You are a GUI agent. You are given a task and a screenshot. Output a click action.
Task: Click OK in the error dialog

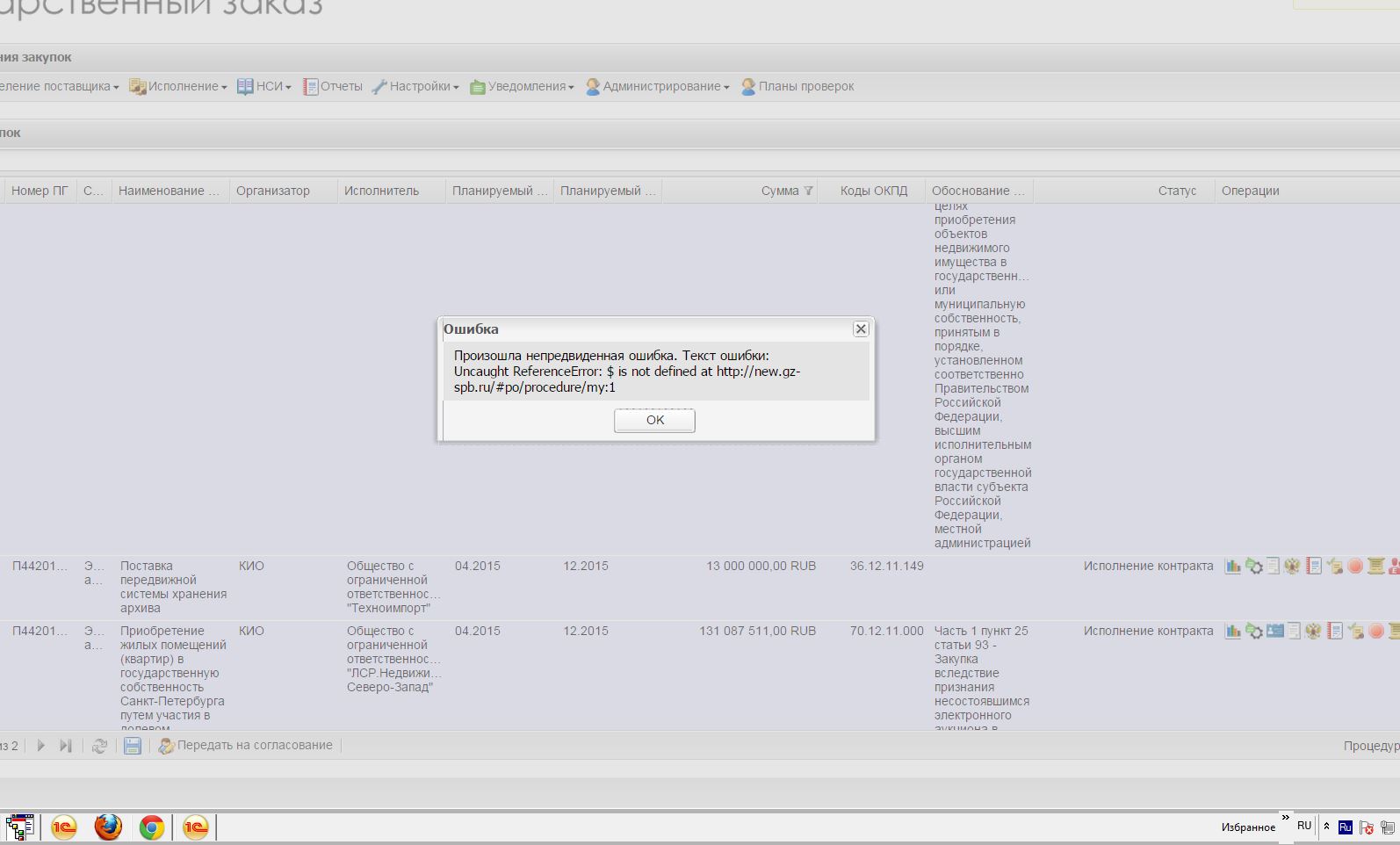coord(654,420)
